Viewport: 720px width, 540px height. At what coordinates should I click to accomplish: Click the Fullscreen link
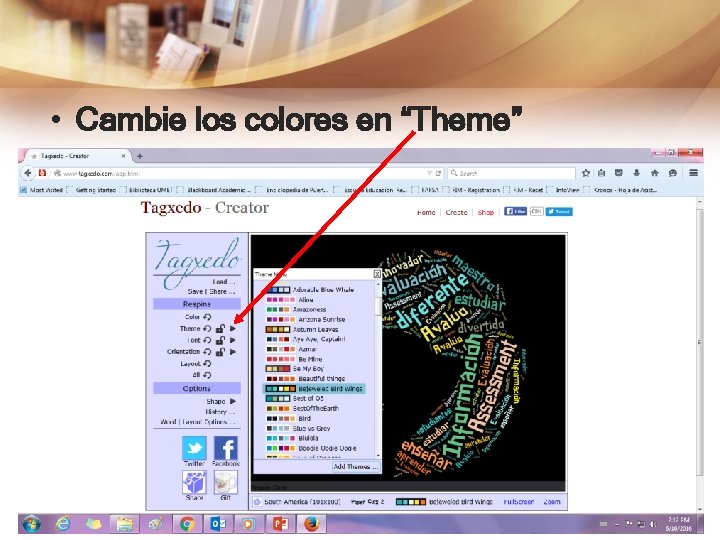pos(518,502)
